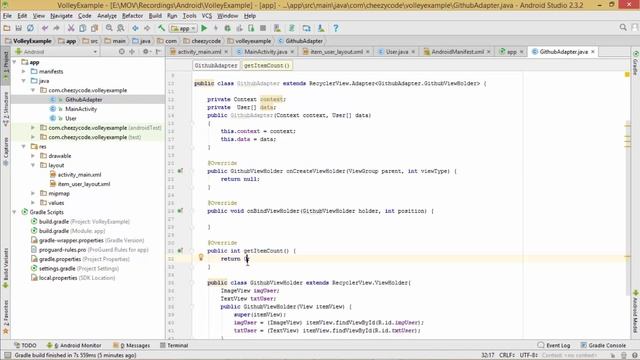Click the Cut scissors icon

(71, 28)
